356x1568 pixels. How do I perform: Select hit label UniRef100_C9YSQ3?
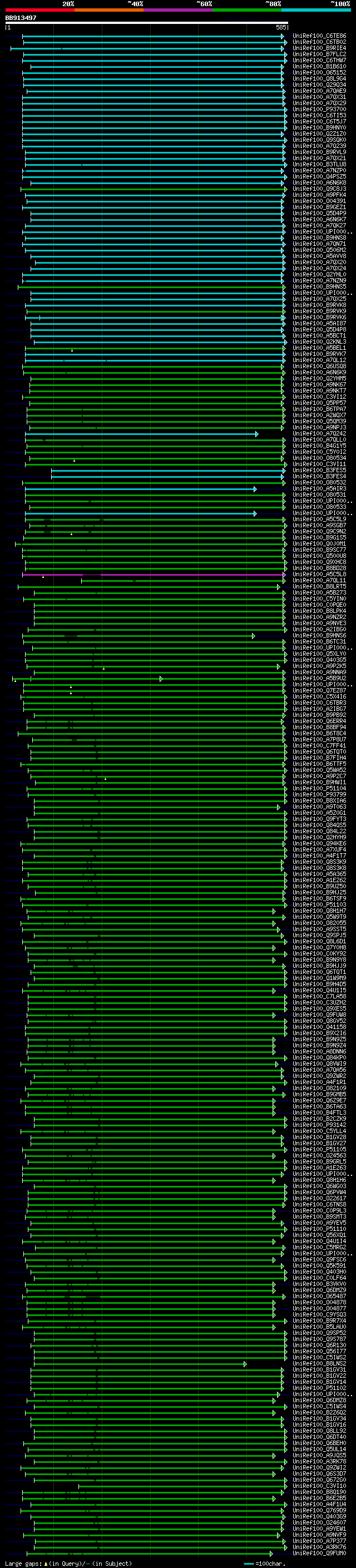click(x=319, y=1314)
